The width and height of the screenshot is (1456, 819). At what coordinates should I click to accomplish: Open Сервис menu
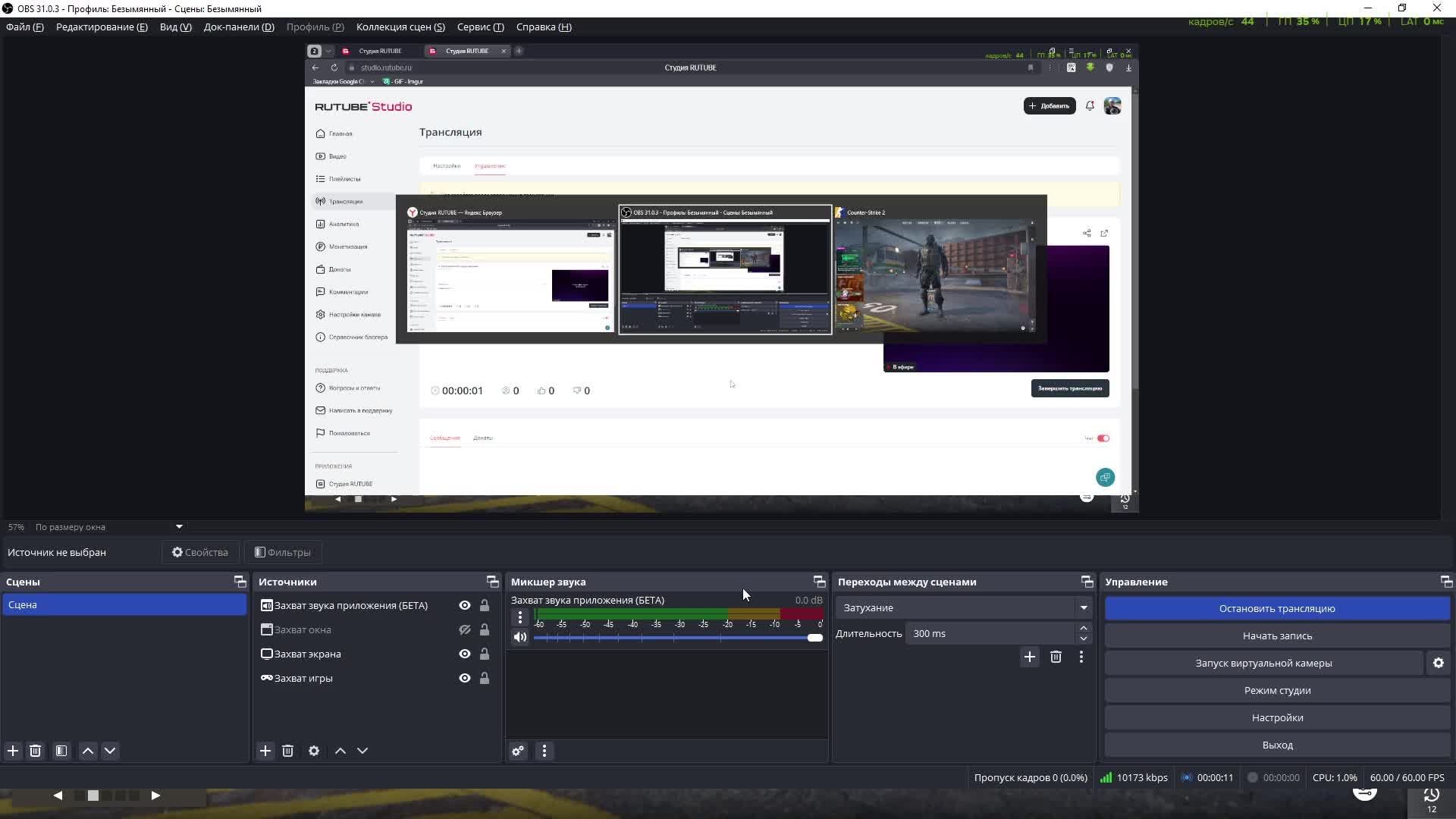481,27
